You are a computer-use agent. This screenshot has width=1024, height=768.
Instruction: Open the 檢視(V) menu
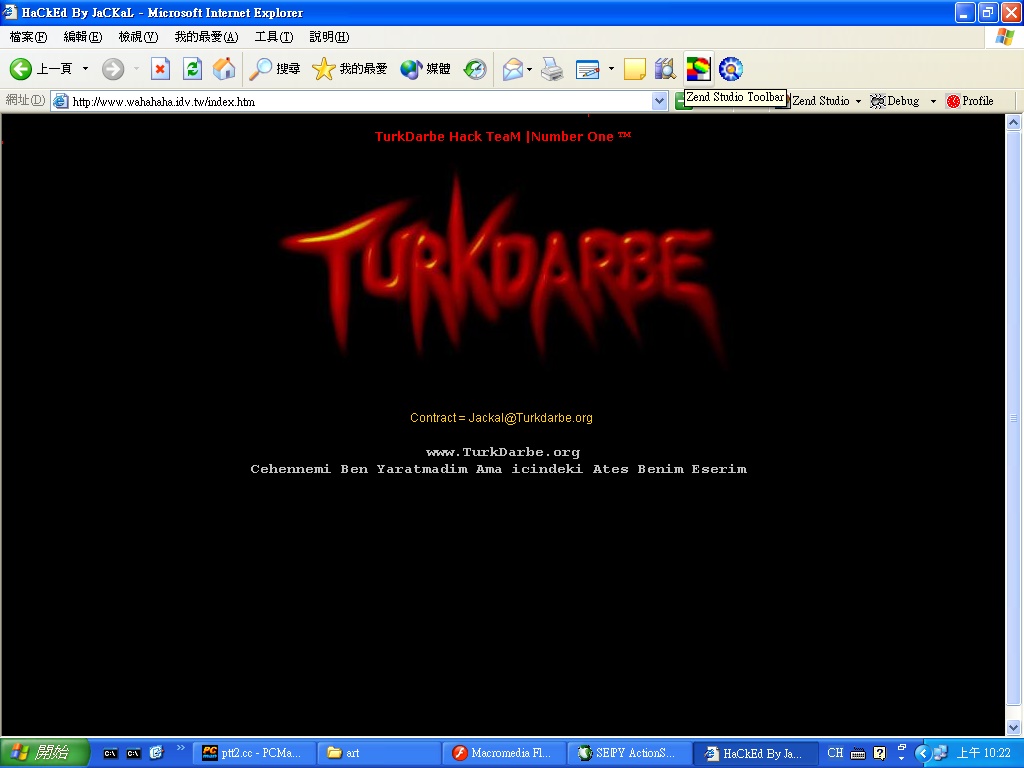click(138, 37)
